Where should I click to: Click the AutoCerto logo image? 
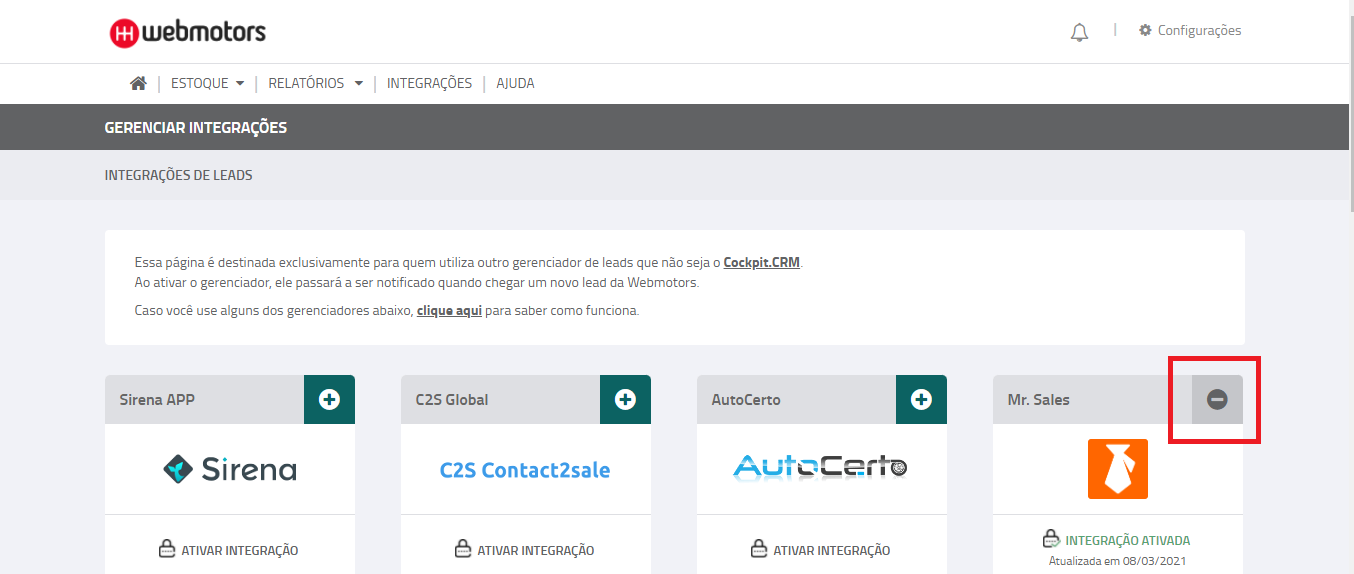(x=821, y=467)
